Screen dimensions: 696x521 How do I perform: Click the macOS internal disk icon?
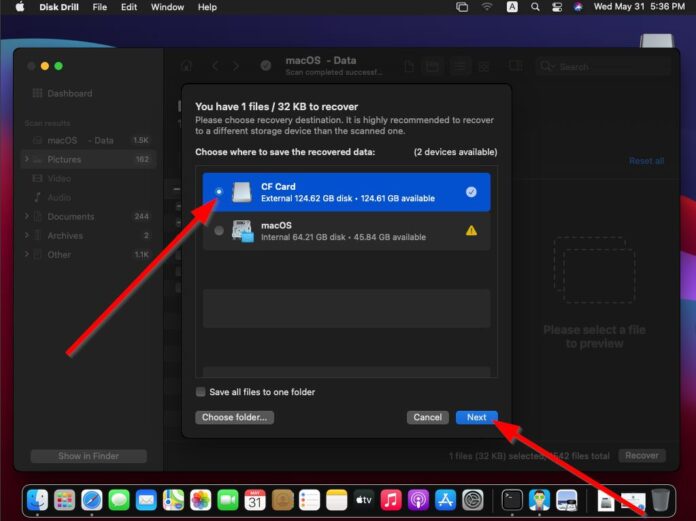click(x=243, y=231)
